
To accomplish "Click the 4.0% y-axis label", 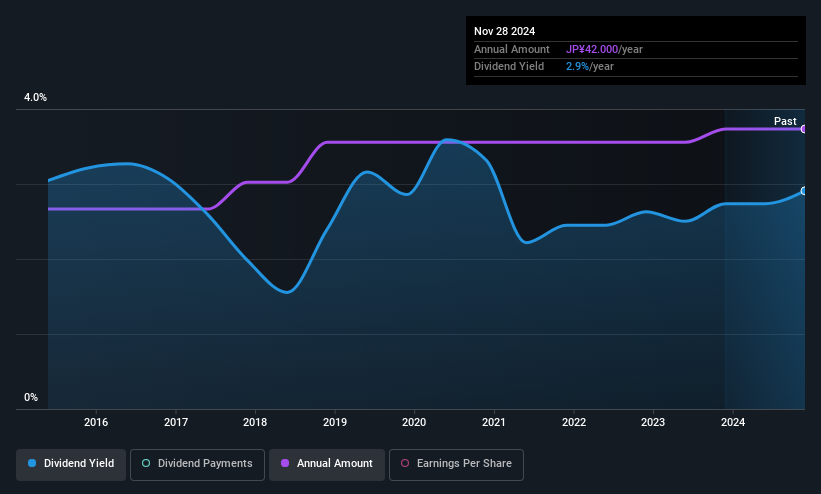I will click(35, 97).
